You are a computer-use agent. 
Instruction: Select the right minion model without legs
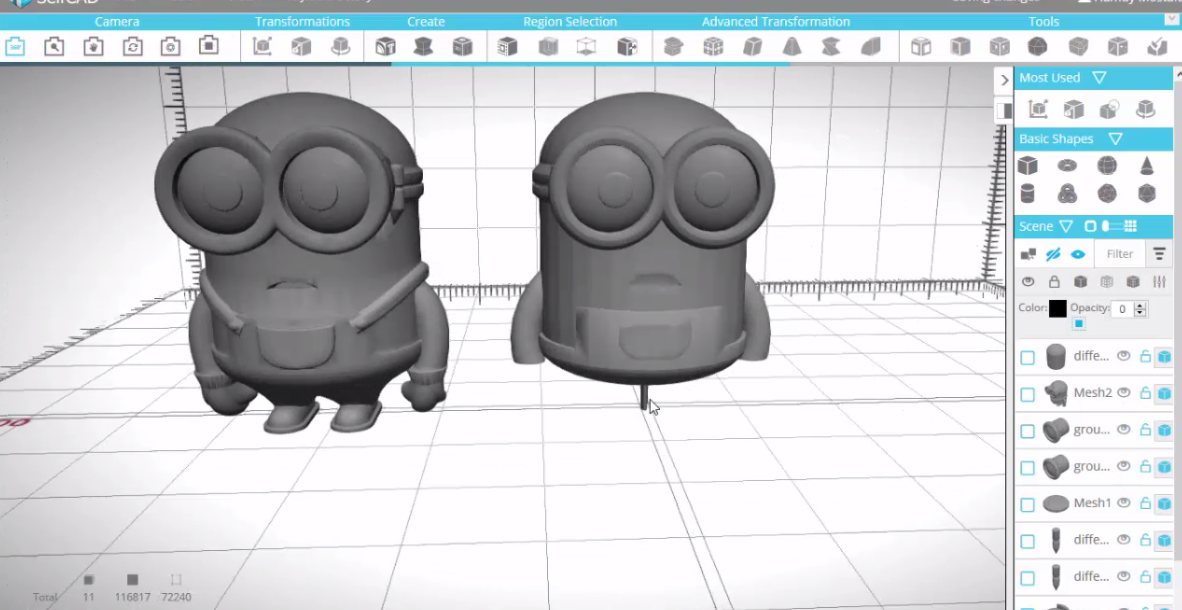tap(643, 238)
